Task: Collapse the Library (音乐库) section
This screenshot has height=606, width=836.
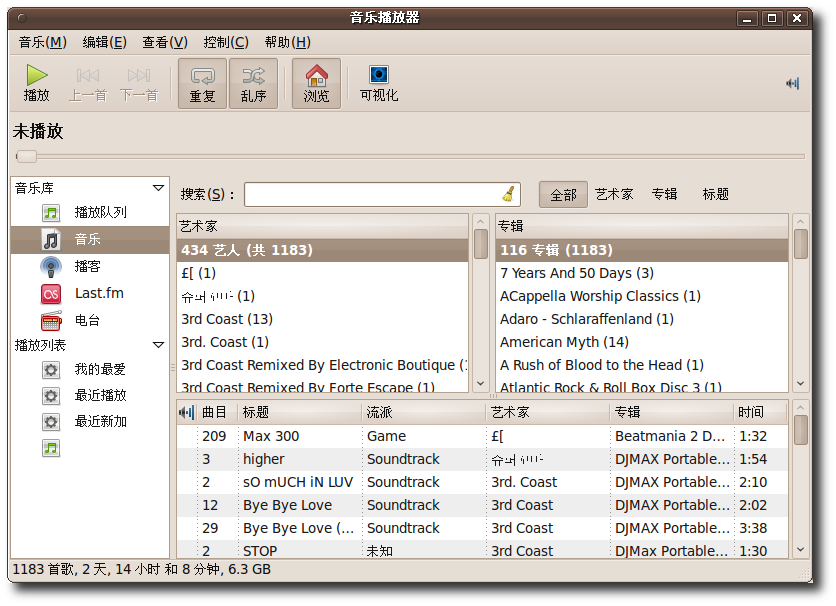Action: (158, 188)
